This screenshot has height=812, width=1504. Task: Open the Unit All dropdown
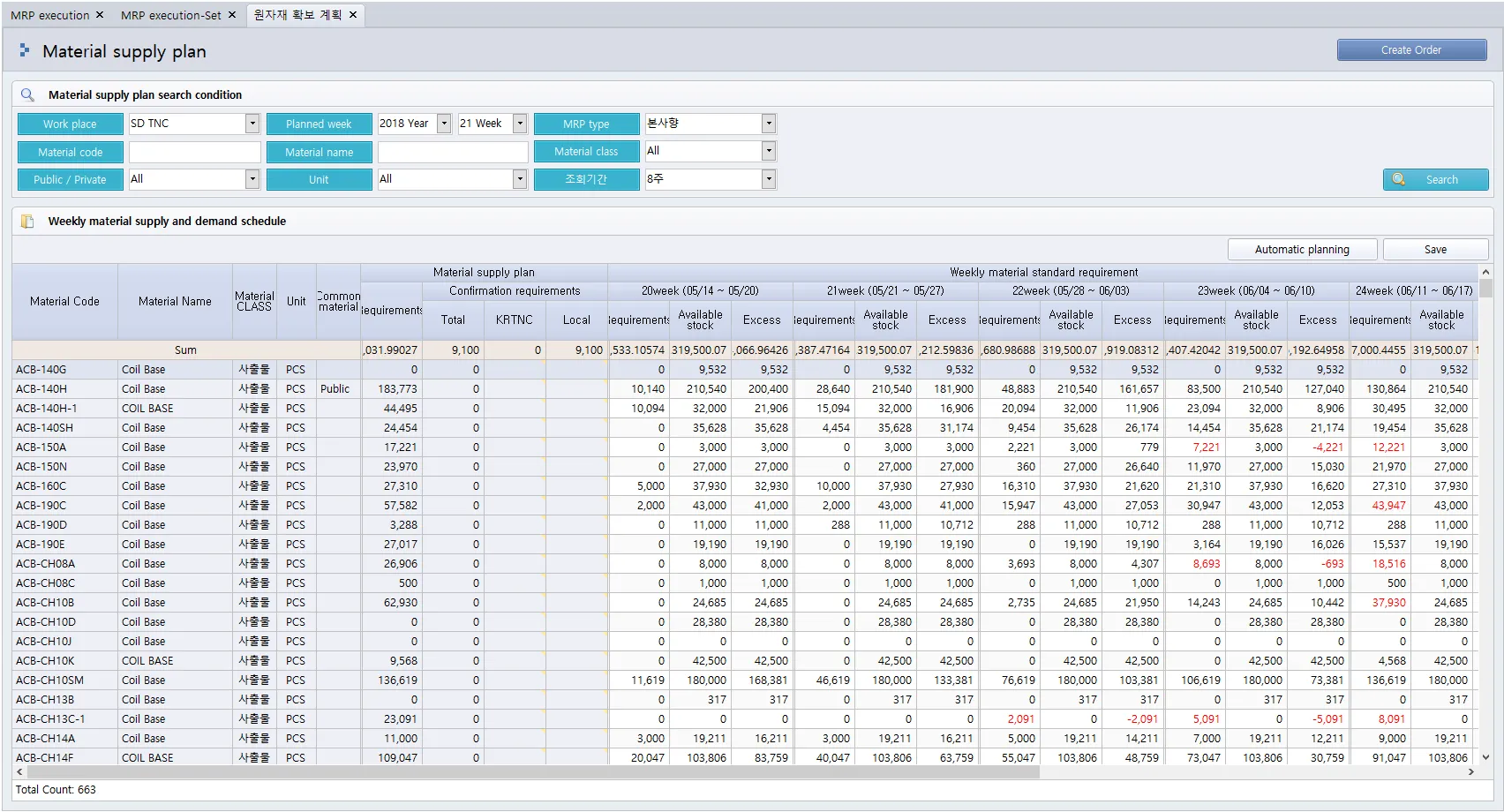[520, 179]
